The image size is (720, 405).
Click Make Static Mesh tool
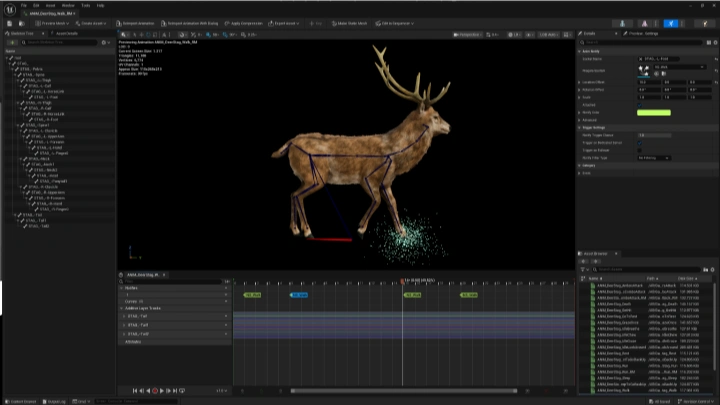click(349, 23)
